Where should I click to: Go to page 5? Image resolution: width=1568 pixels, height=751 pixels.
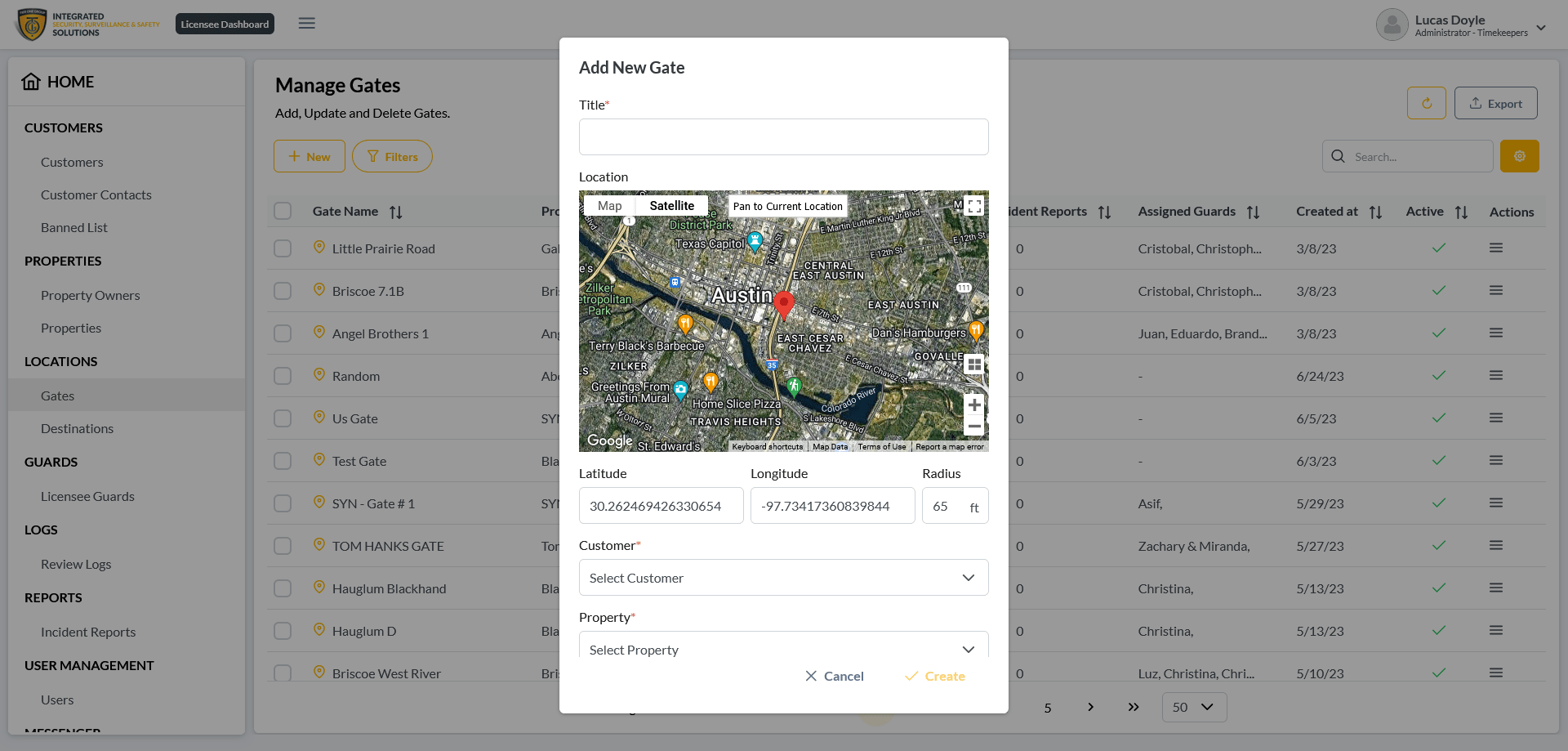[1048, 708]
